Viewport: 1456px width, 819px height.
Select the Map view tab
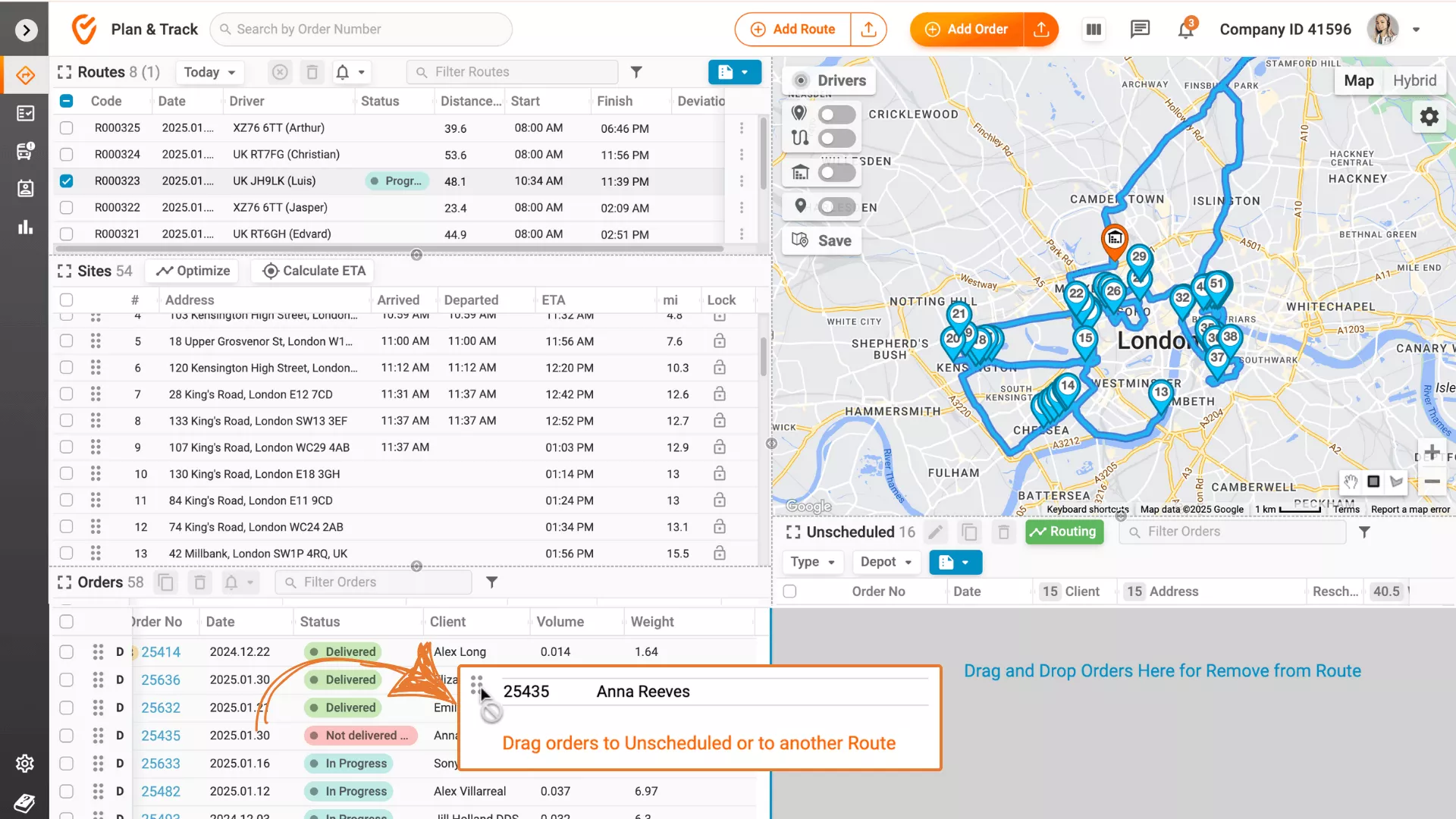click(x=1358, y=80)
